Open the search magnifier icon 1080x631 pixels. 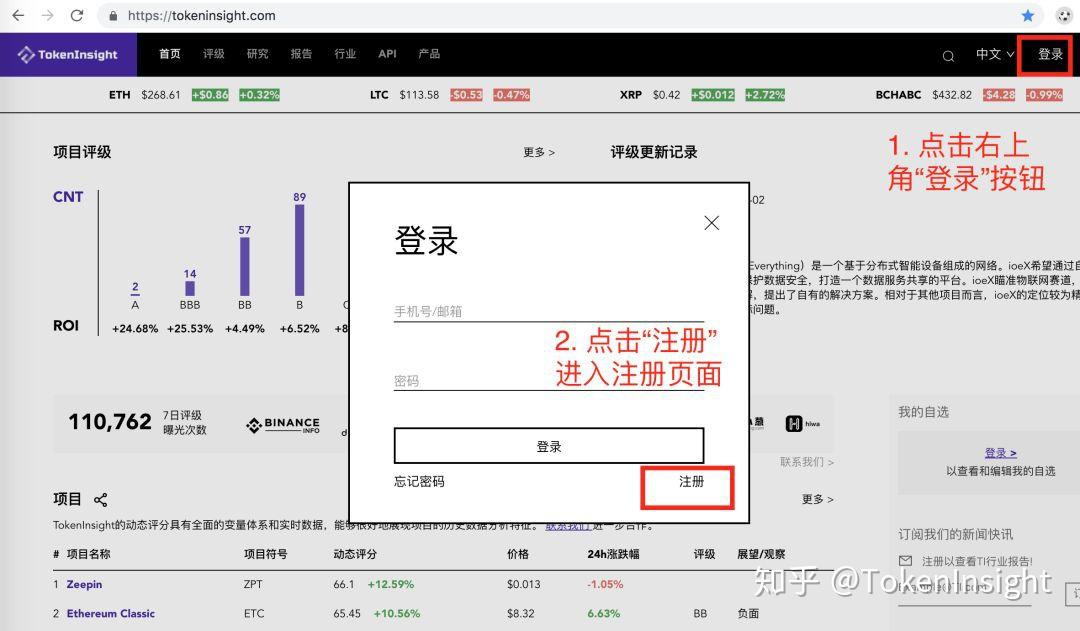coord(947,57)
